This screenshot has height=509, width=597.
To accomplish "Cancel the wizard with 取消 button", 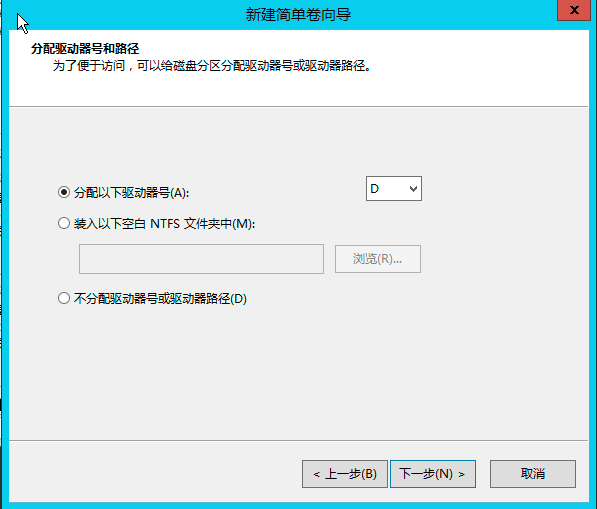I will (x=533, y=474).
